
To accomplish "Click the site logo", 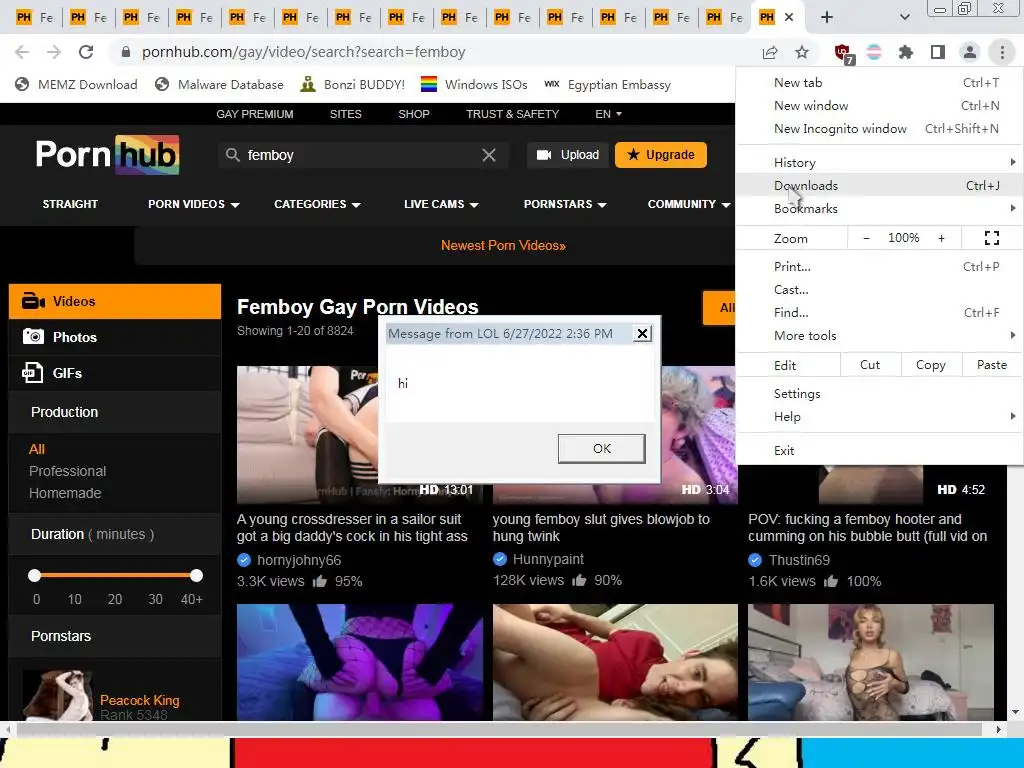I will 107,155.
